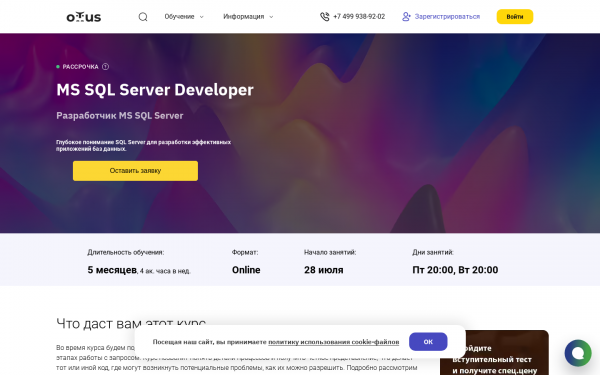The width and height of the screenshot is (600, 375).
Task: Click the Дни занятий label
Action: [x=433, y=252]
